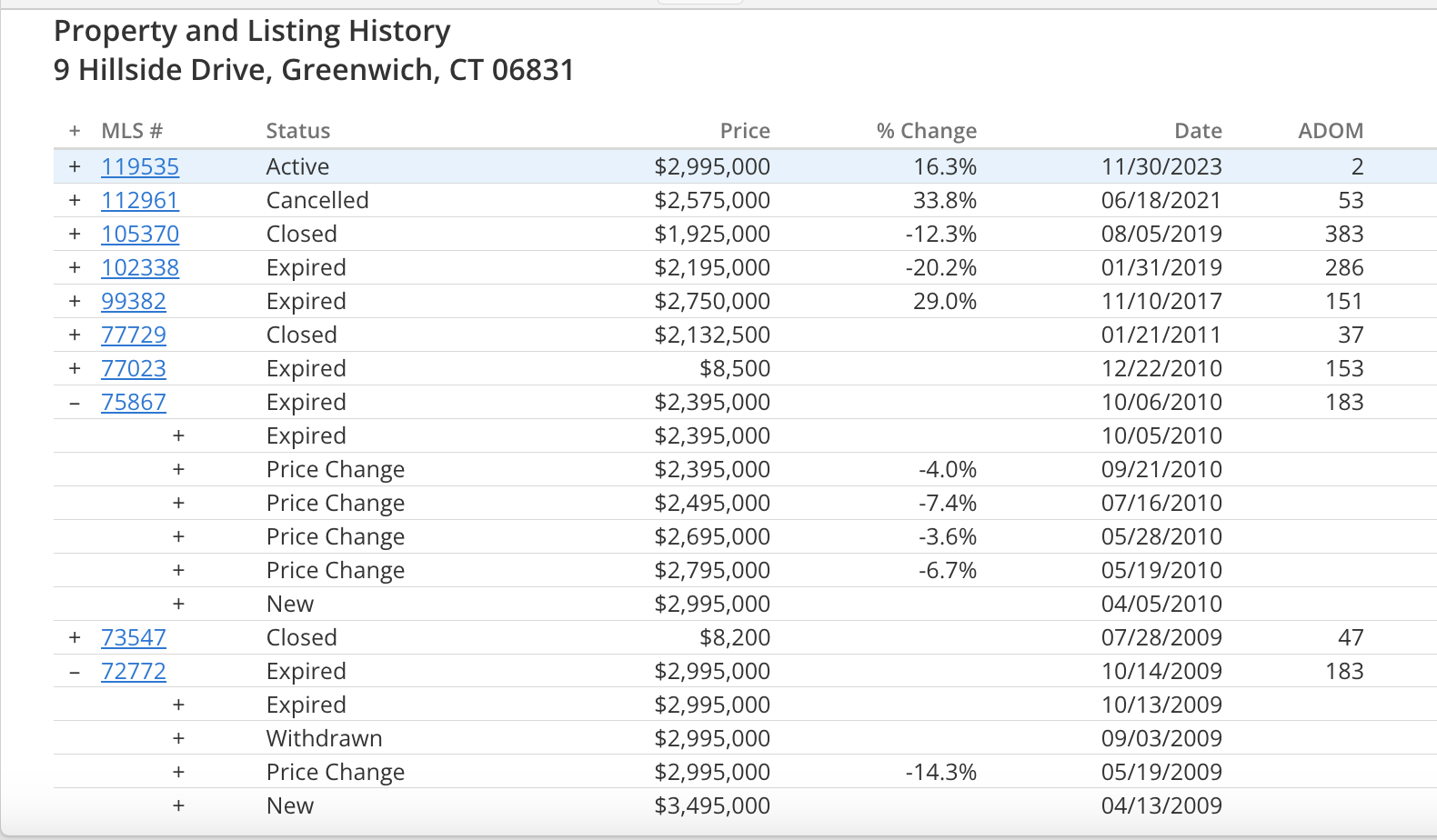Click the Status column header
The image size is (1437, 840).
pos(298,131)
